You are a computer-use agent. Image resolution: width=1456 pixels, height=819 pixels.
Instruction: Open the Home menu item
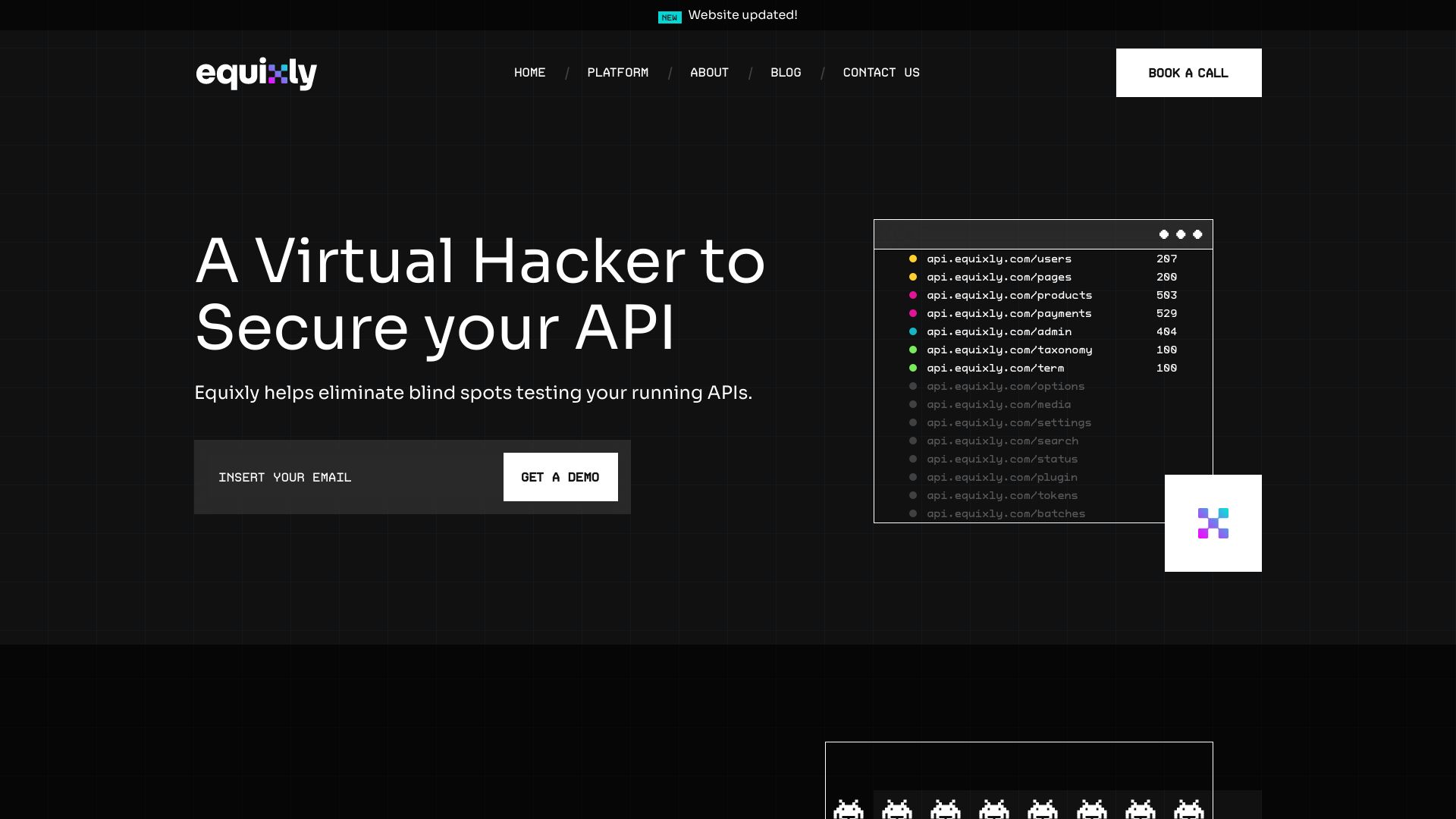click(529, 73)
